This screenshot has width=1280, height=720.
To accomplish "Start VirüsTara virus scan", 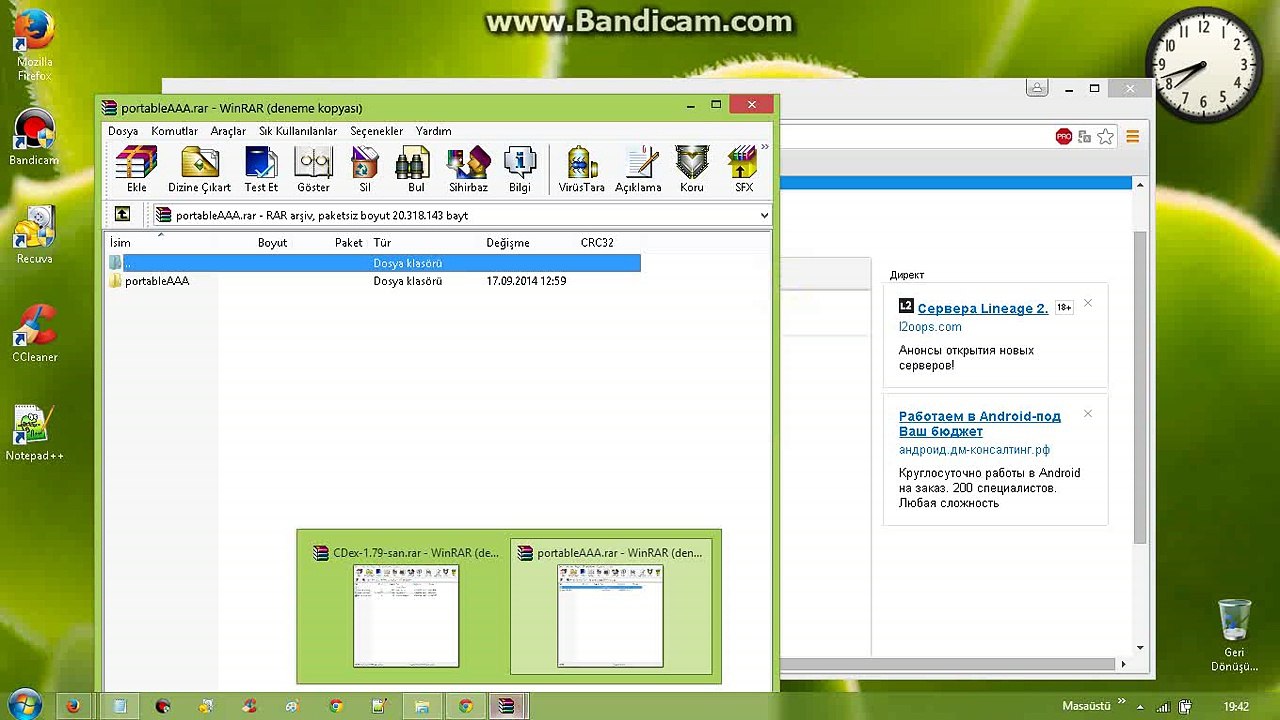I will pyautogui.click(x=581, y=169).
